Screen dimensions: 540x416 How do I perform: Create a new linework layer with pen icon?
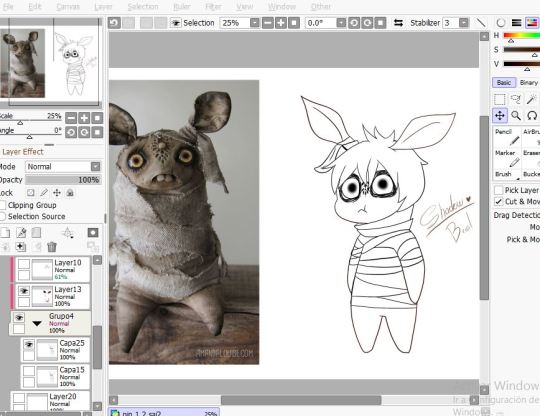click(21, 233)
